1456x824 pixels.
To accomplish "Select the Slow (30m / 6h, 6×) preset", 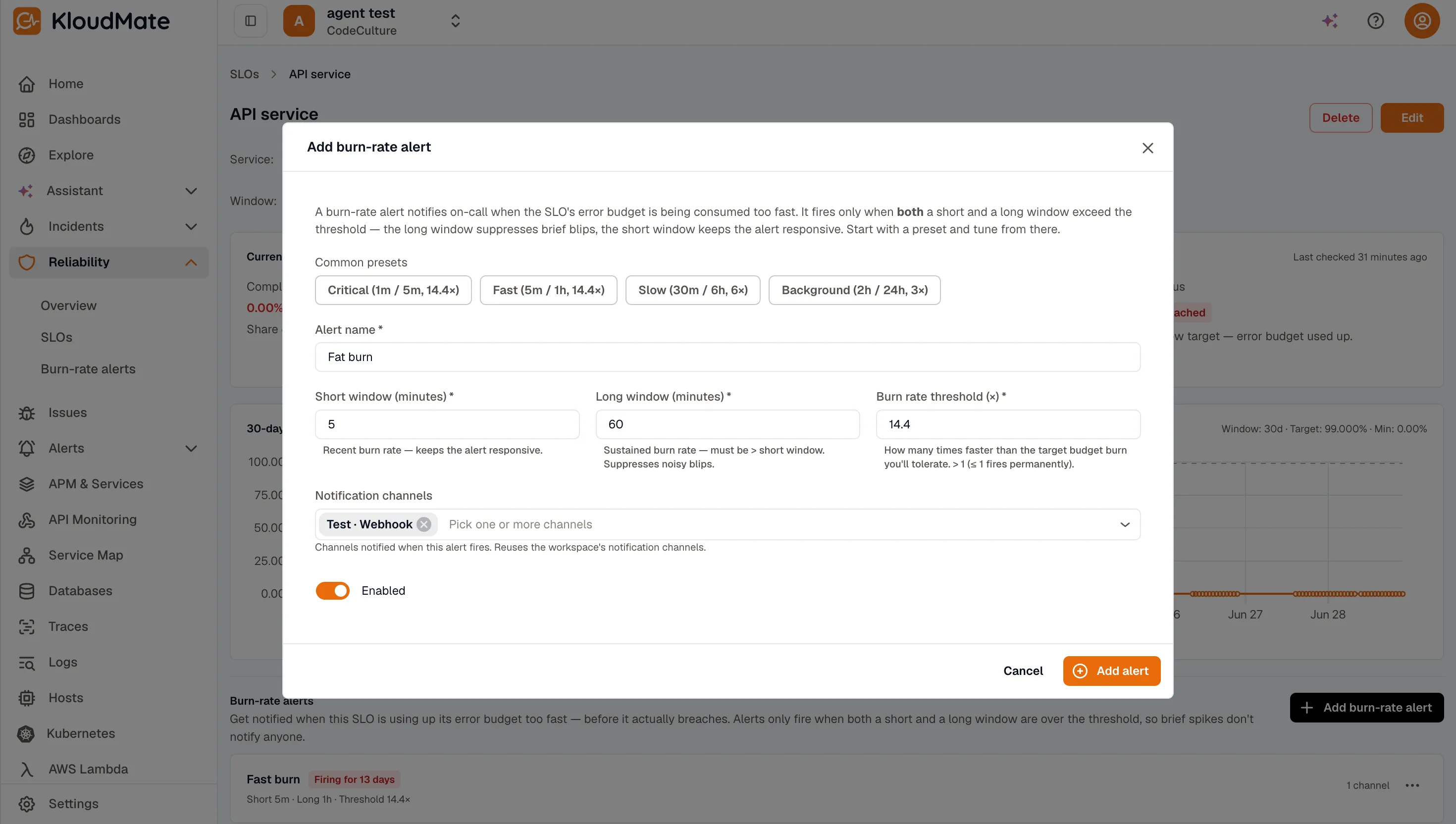I will point(693,290).
